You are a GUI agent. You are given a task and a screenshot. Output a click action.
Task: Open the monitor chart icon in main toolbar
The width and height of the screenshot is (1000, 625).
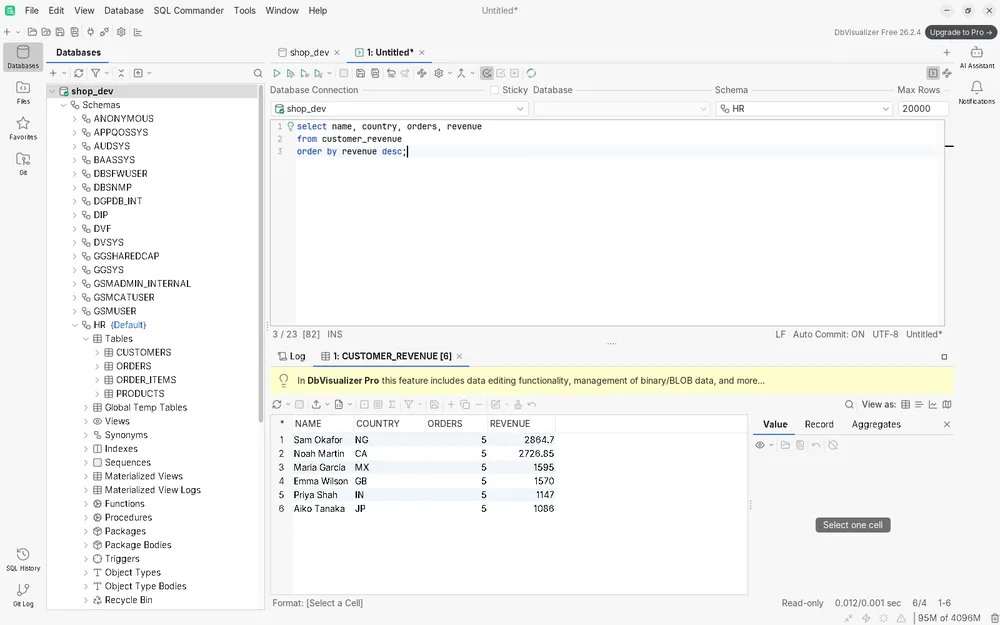click(x=138, y=32)
